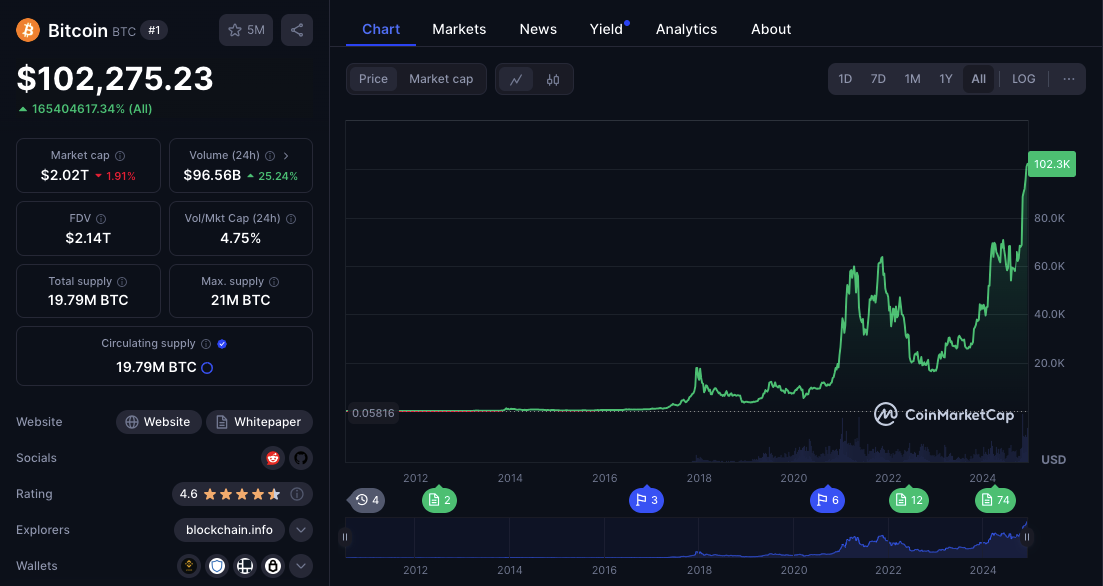Image resolution: width=1103 pixels, height=586 pixels.
Task: Open the Analytics tab
Action: click(686, 29)
